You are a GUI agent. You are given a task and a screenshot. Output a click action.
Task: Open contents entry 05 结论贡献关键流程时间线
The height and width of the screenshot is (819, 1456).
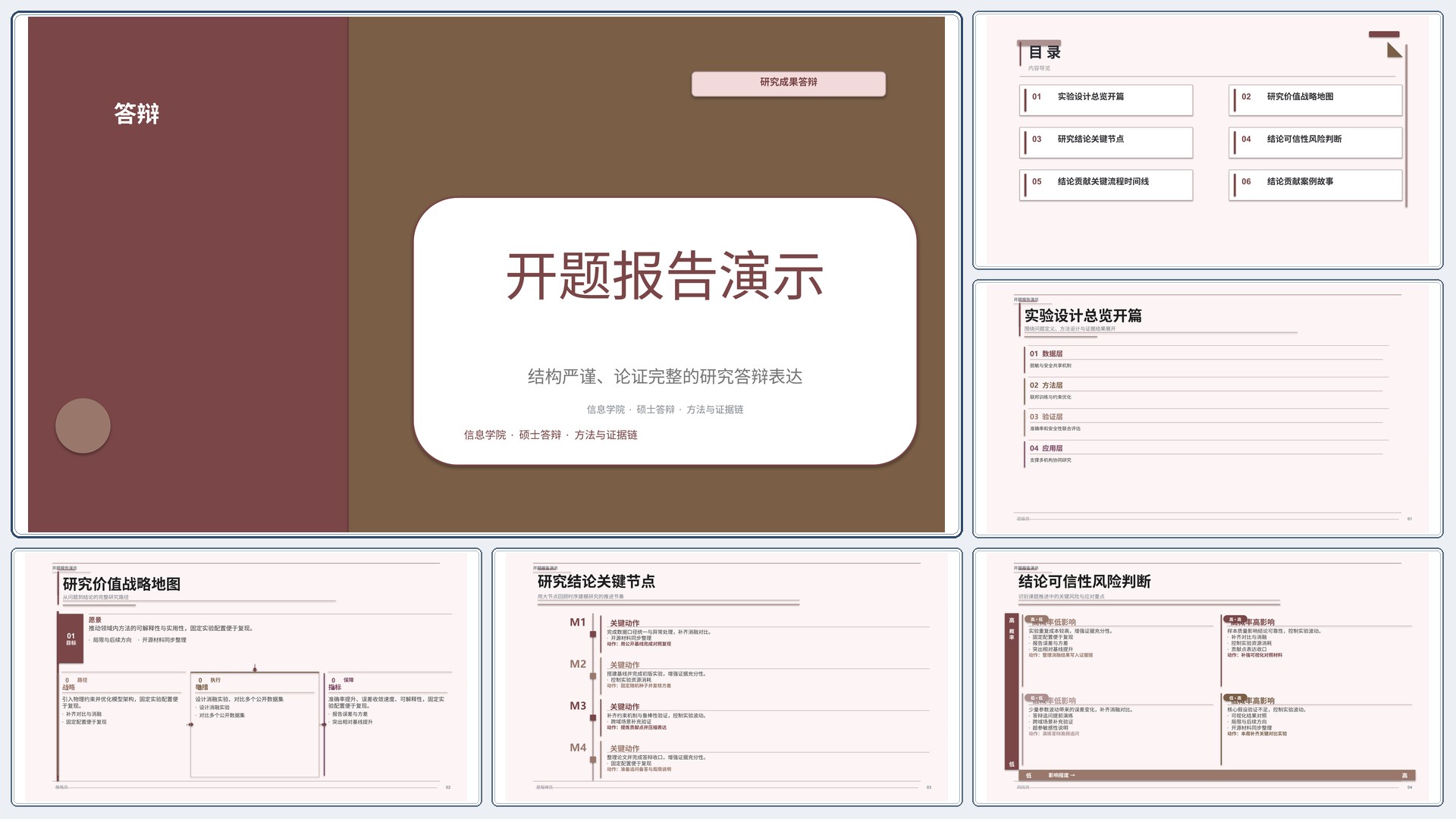1106,185
